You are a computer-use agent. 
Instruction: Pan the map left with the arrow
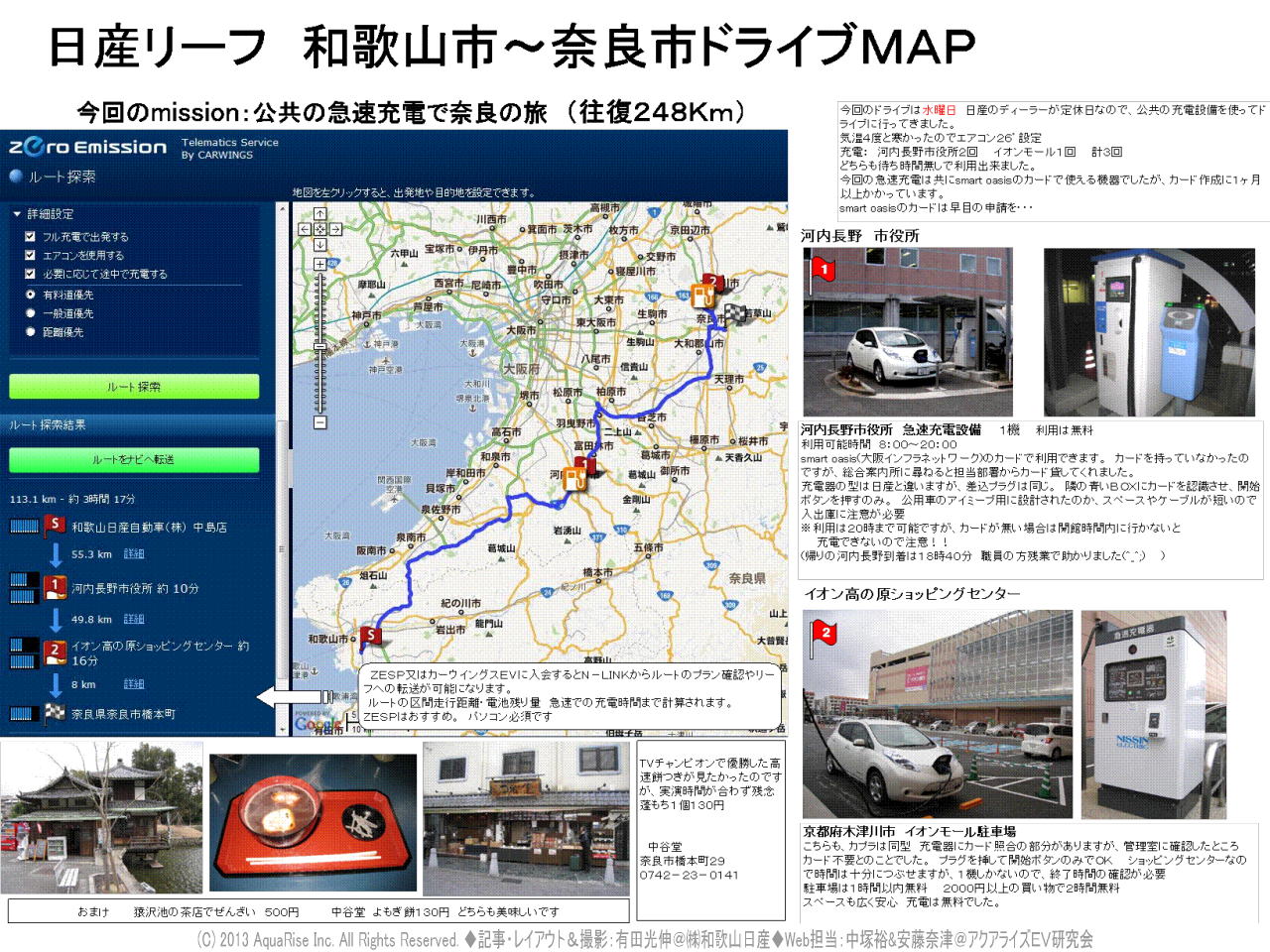tap(305, 229)
